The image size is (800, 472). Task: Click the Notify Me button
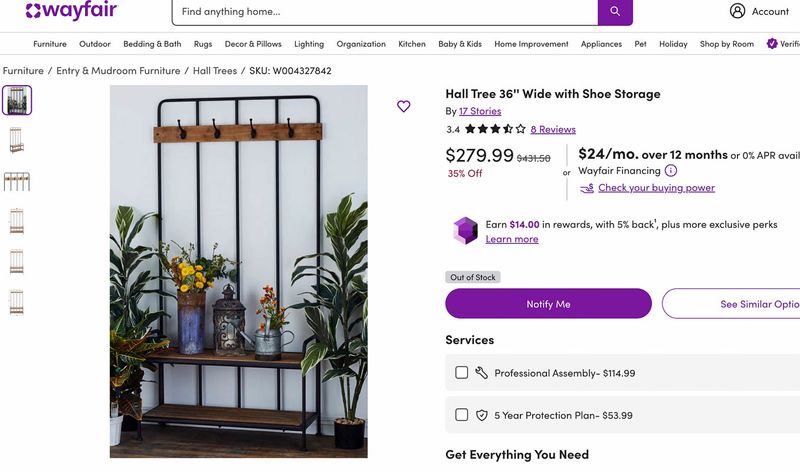[548, 304]
